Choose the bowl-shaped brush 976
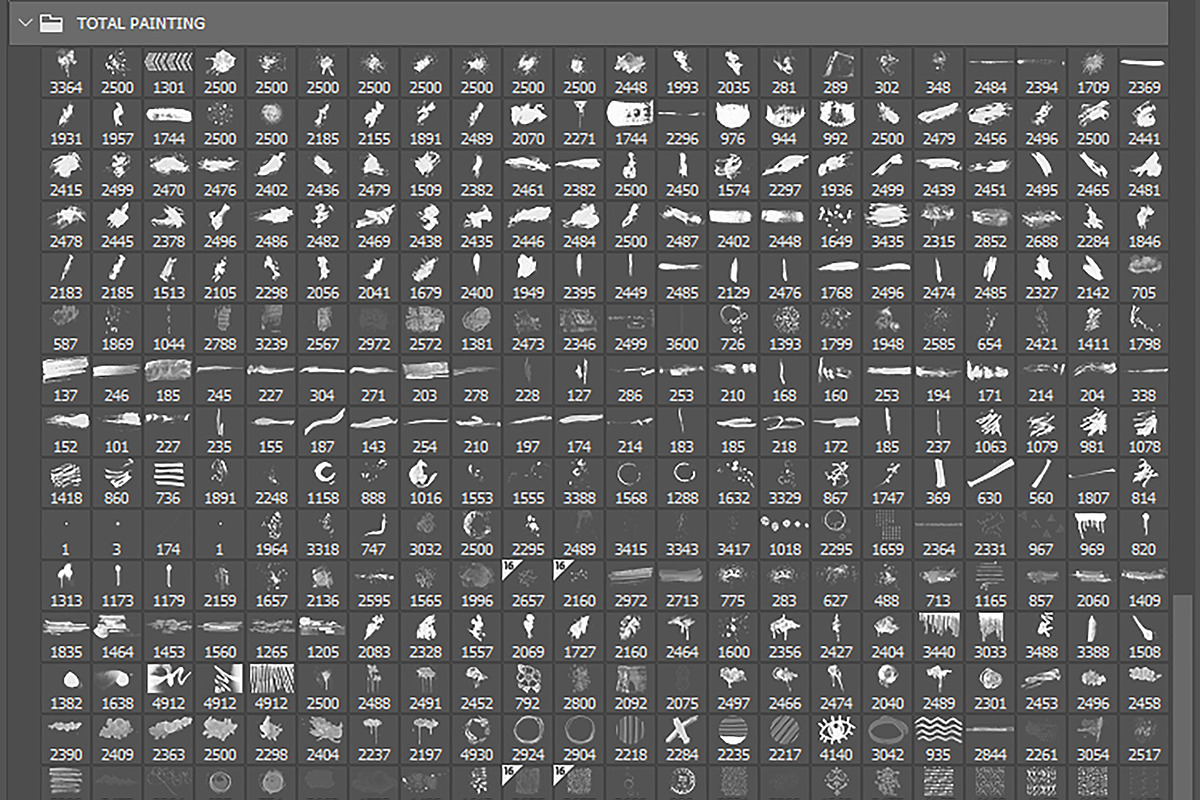Image resolution: width=1200 pixels, height=800 pixels. tap(734, 124)
